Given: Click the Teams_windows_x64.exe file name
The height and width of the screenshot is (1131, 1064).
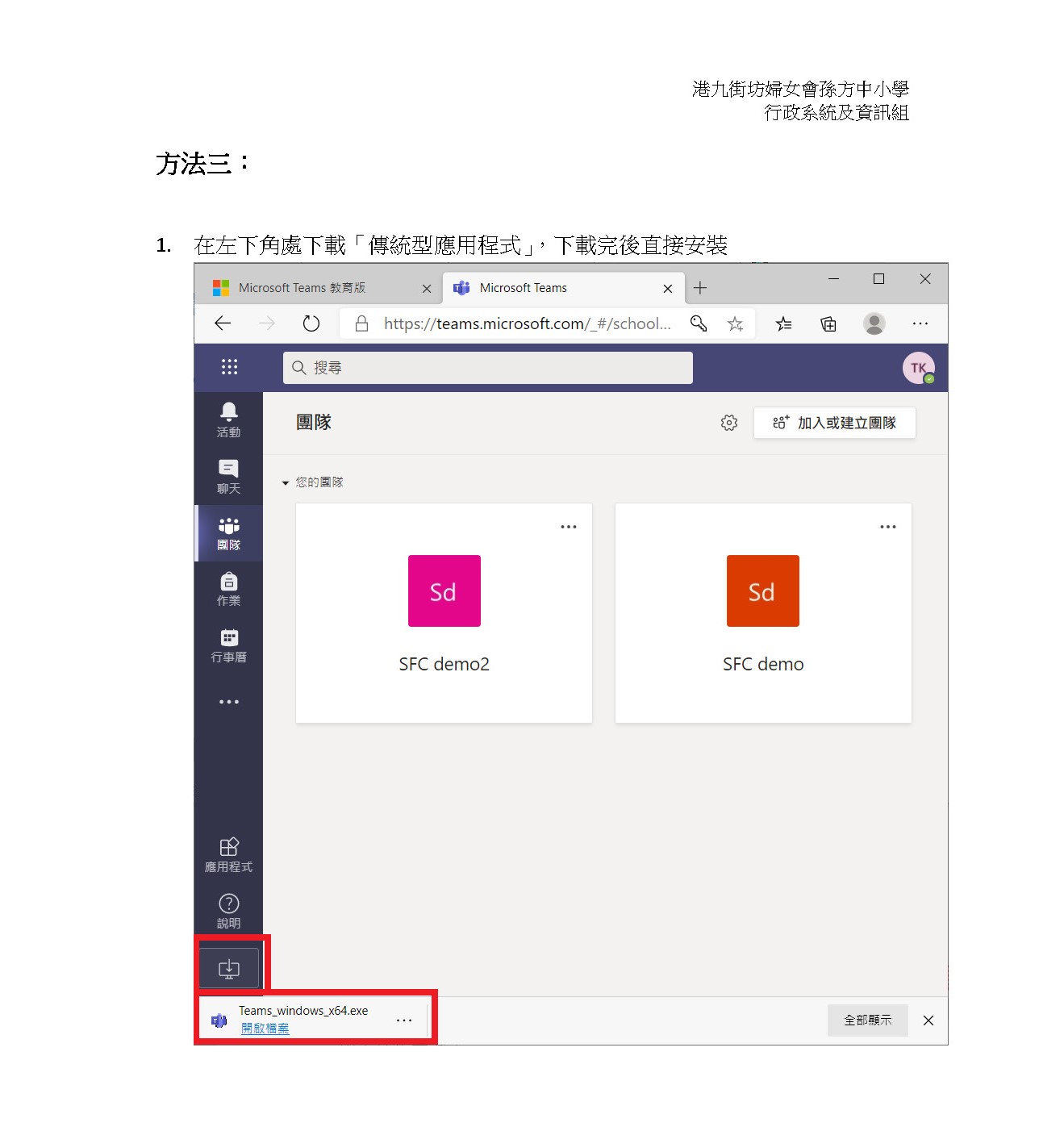Looking at the screenshot, I should pos(303,1011).
